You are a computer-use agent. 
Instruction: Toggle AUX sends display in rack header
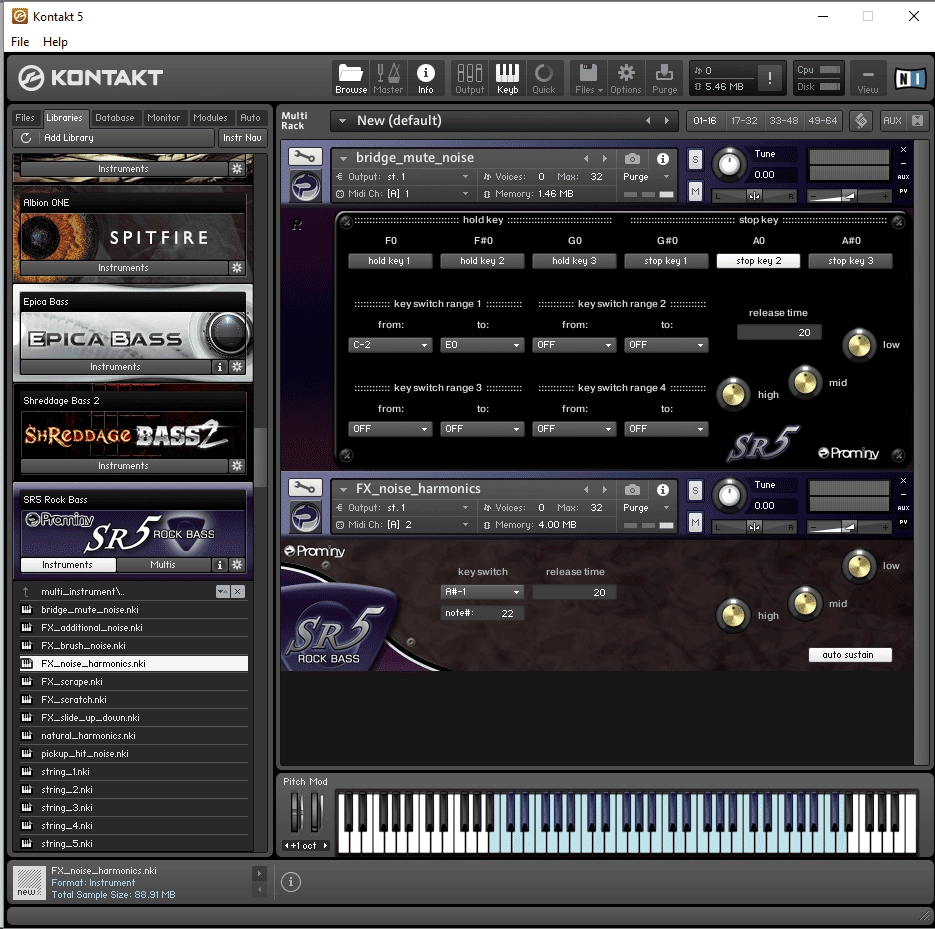coord(892,120)
